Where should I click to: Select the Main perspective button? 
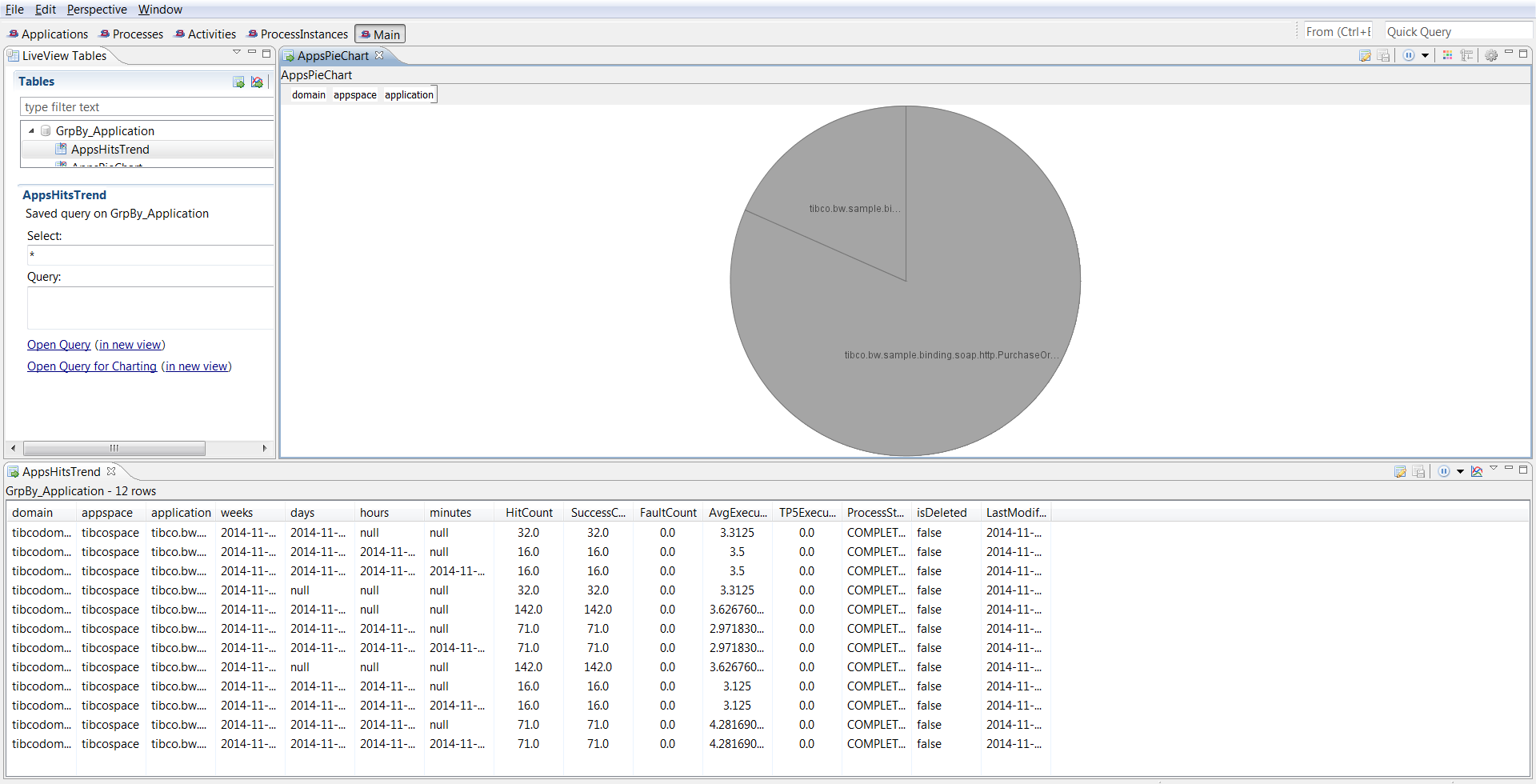pyautogui.click(x=380, y=34)
